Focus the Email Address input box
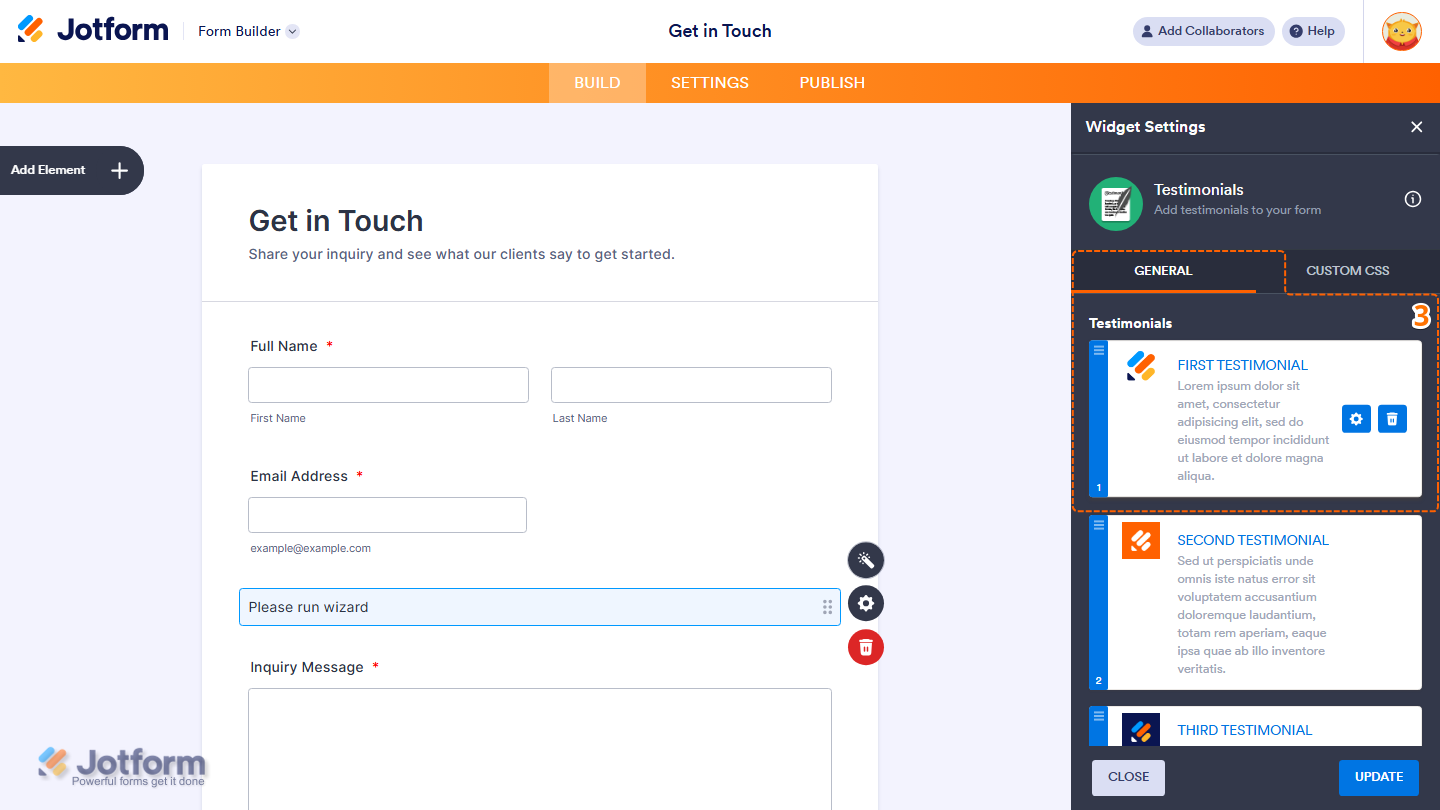The image size is (1440, 810). point(387,515)
